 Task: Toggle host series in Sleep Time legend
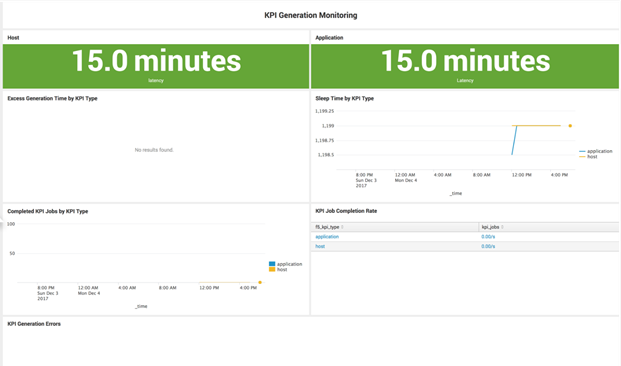click(588, 157)
